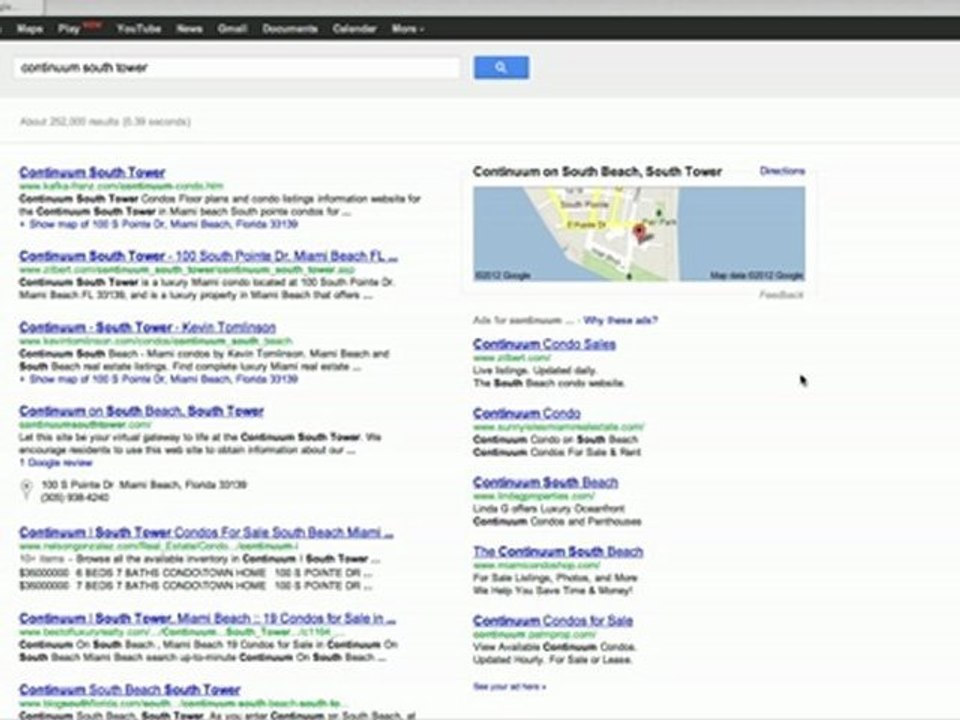Click the grey location pin beside 100 S Pointe Dr
Screen dimensions: 960x720
26,489
